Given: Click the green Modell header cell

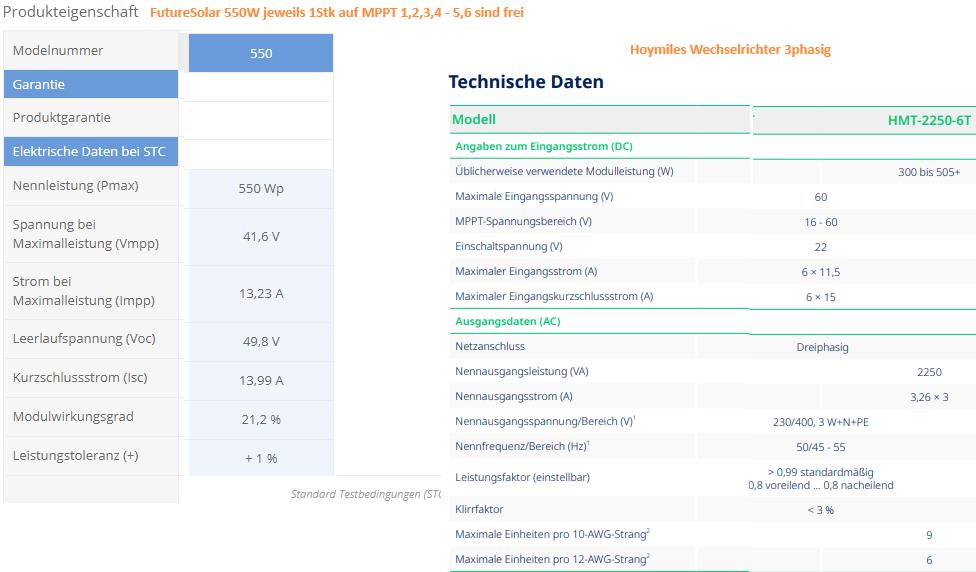Looking at the screenshot, I should coord(600,120).
